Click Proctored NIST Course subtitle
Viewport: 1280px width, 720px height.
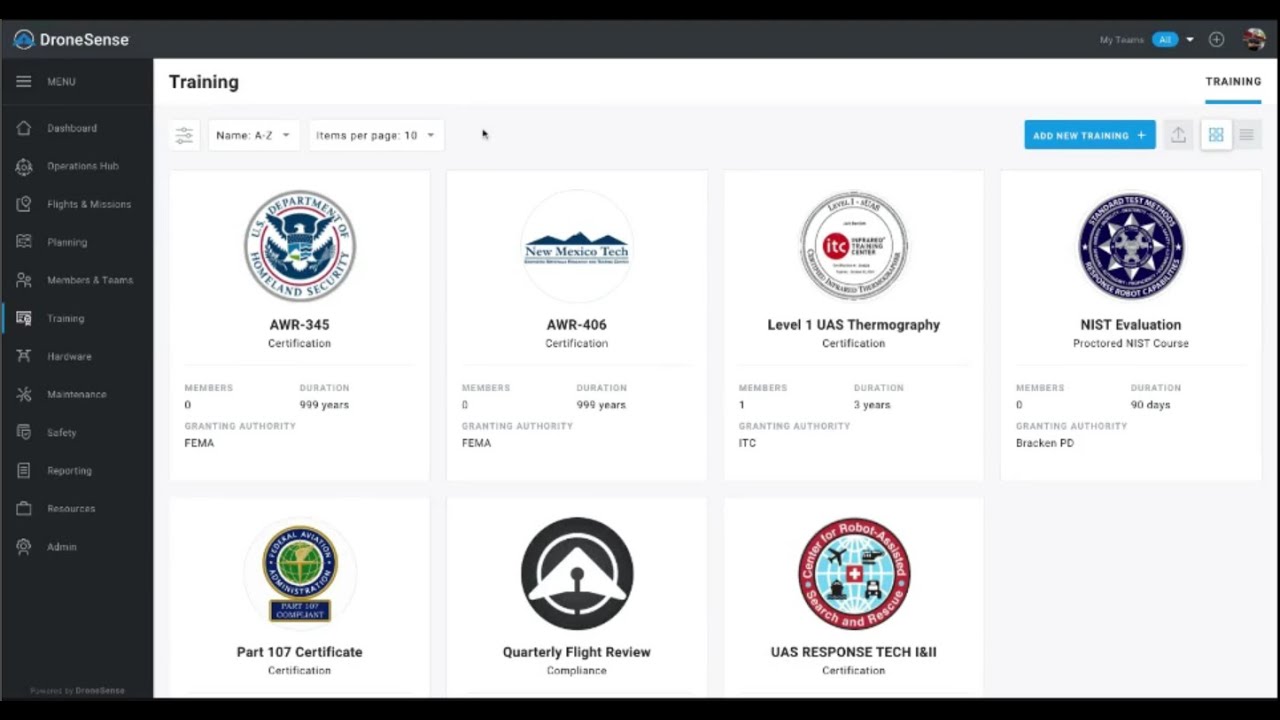click(x=1131, y=343)
